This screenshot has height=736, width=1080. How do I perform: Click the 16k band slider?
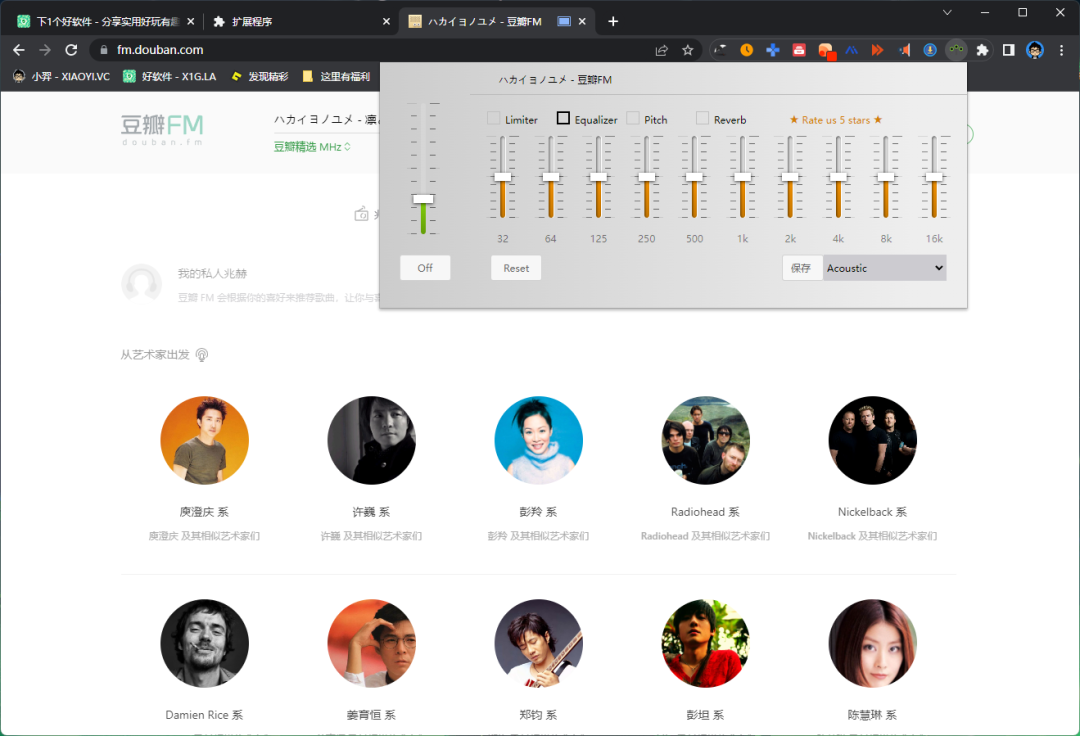click(x=934, y=177)
